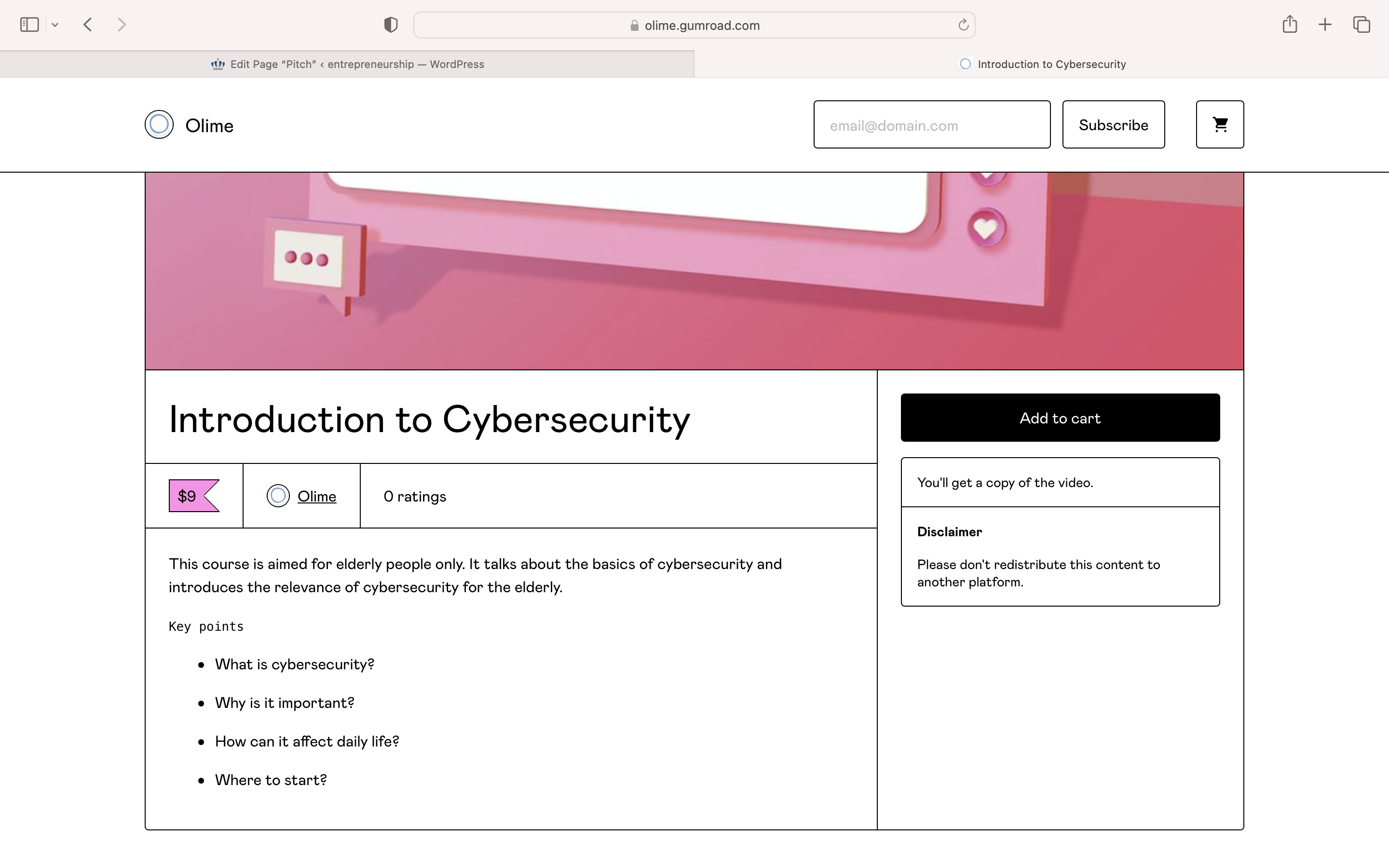Click the olime.gumroad.com address bar

tap(694, 25)
